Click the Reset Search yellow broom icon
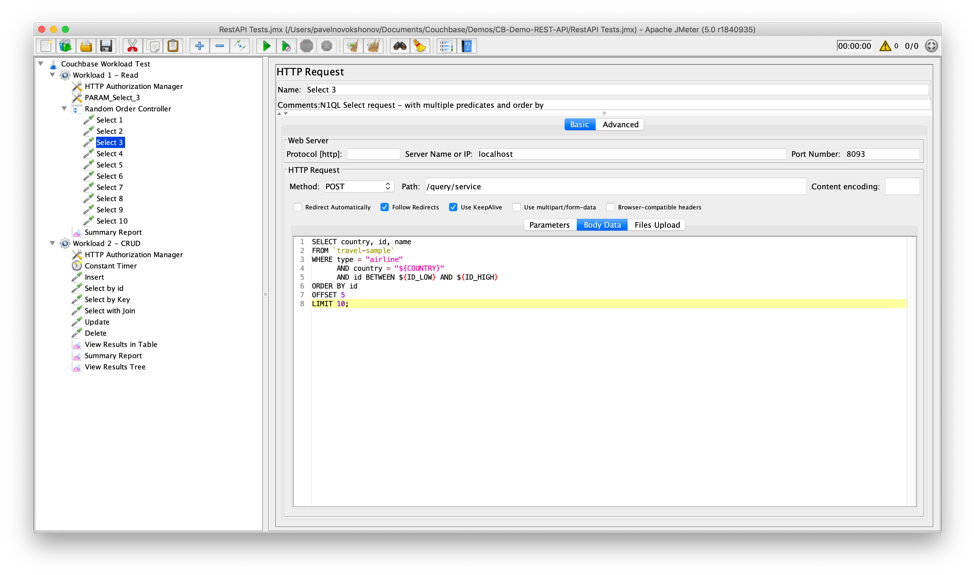 (x=420, y=46)
